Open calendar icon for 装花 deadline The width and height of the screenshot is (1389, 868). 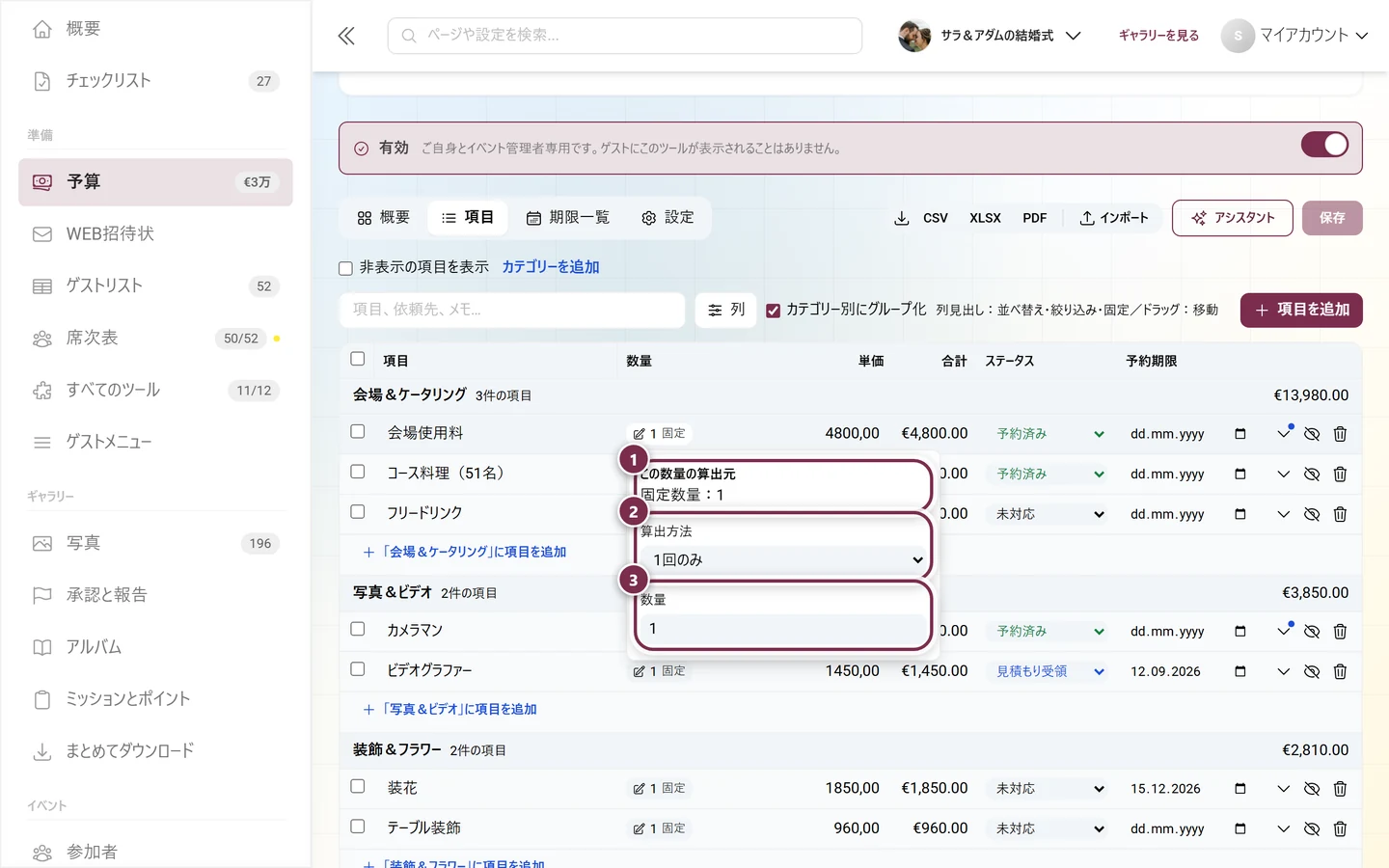[1240, 789]
